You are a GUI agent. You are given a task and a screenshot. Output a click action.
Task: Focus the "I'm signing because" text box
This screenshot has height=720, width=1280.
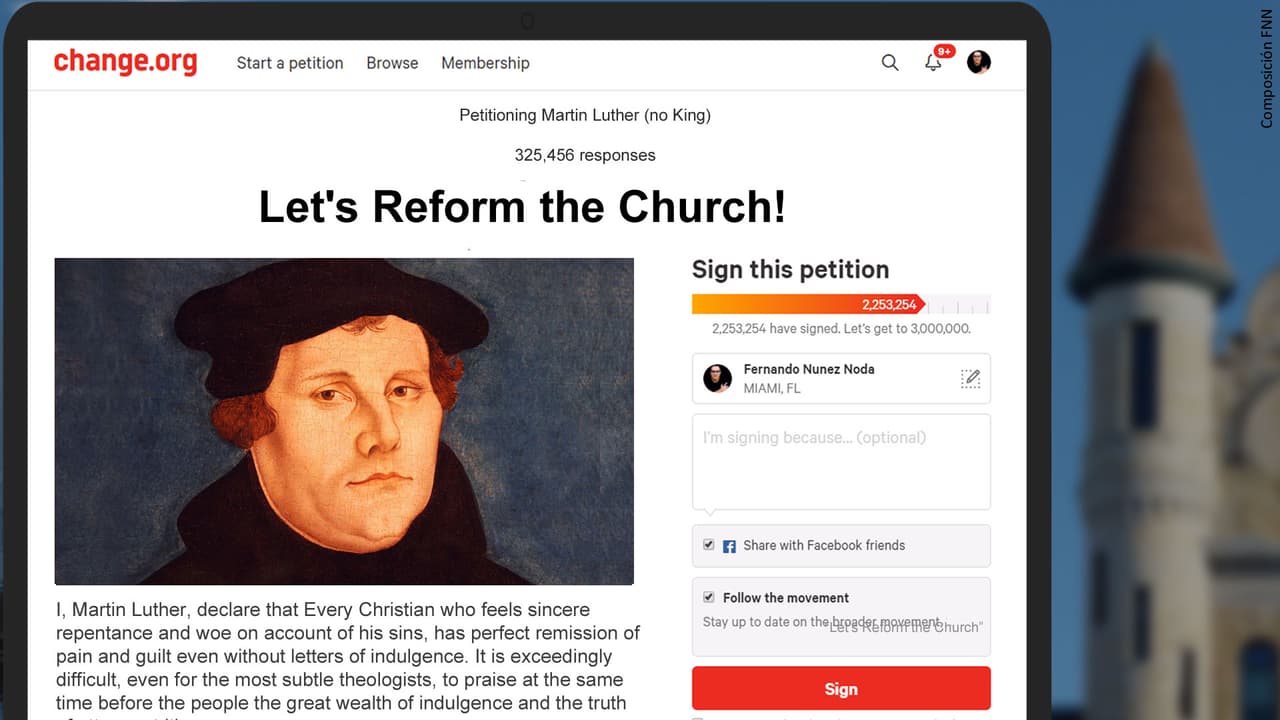coord(841,462)
